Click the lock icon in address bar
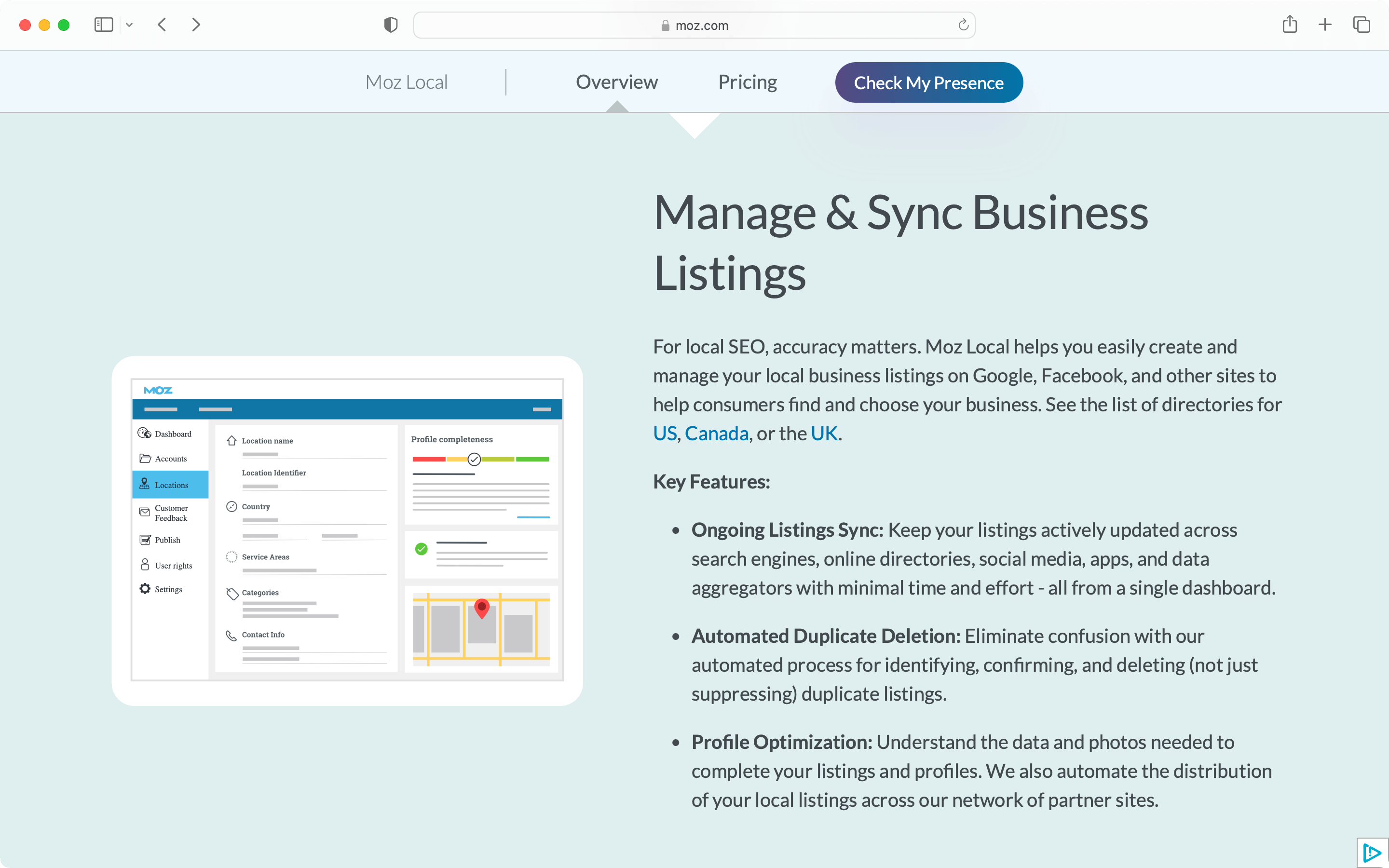 pos(665,25)
